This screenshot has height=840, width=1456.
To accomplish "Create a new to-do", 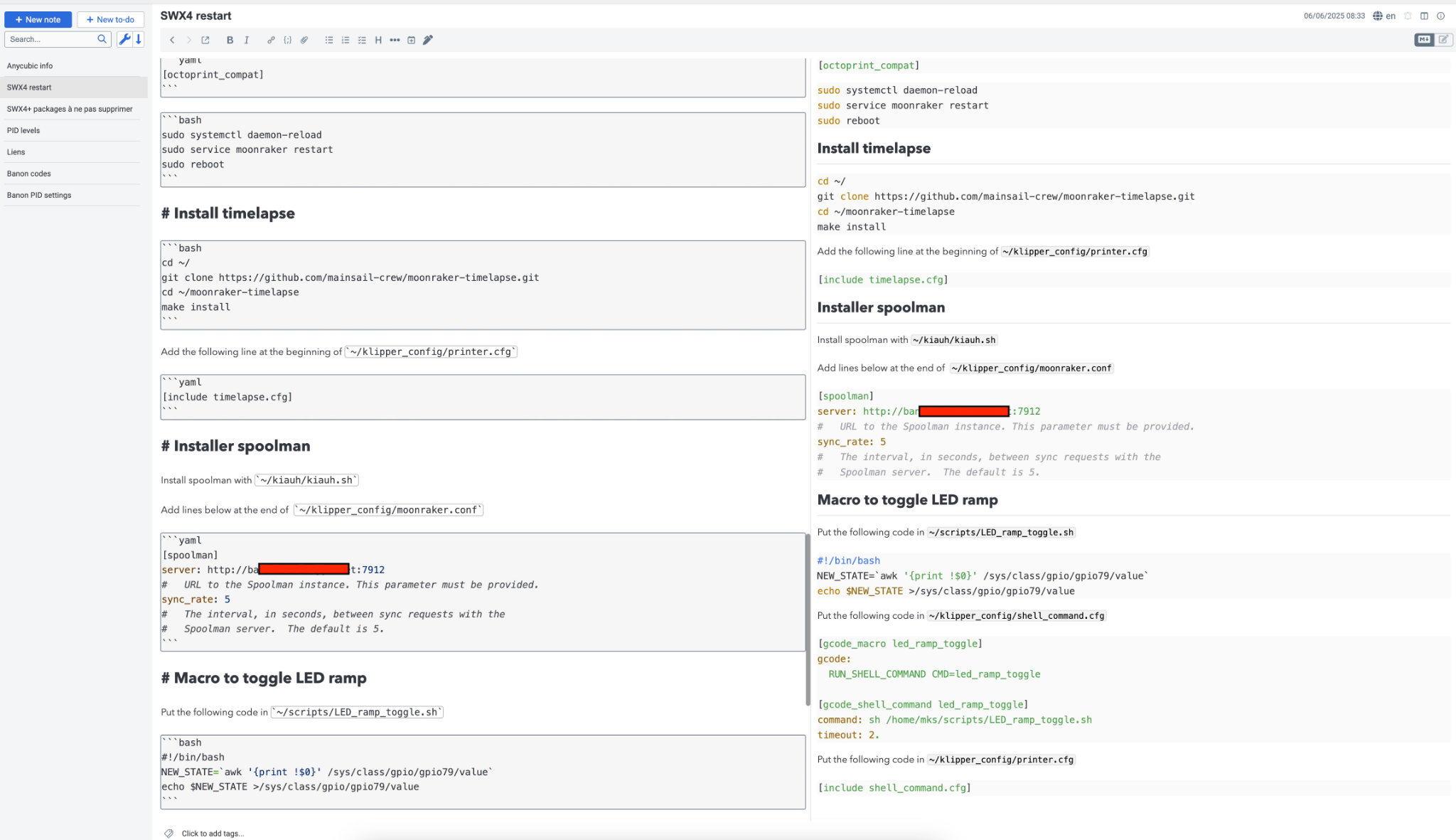I will 110,19.
